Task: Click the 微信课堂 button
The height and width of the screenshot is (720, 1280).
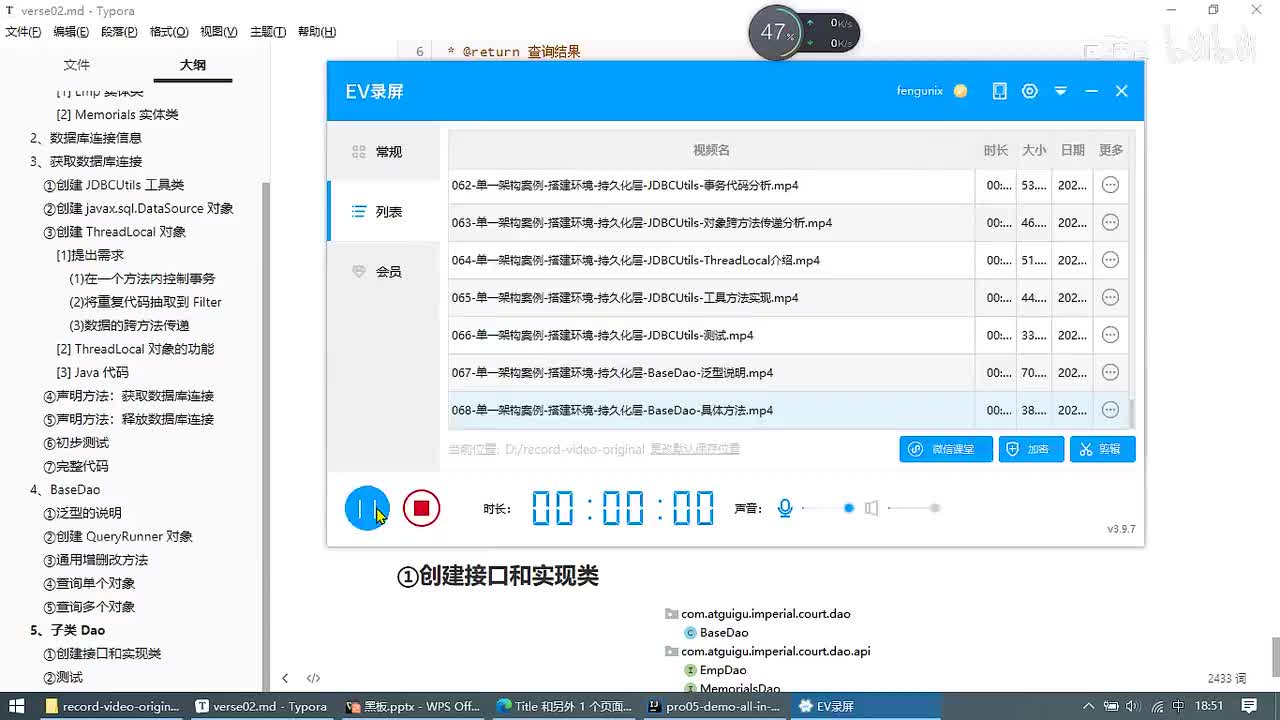Action: [x=946, y=449]
